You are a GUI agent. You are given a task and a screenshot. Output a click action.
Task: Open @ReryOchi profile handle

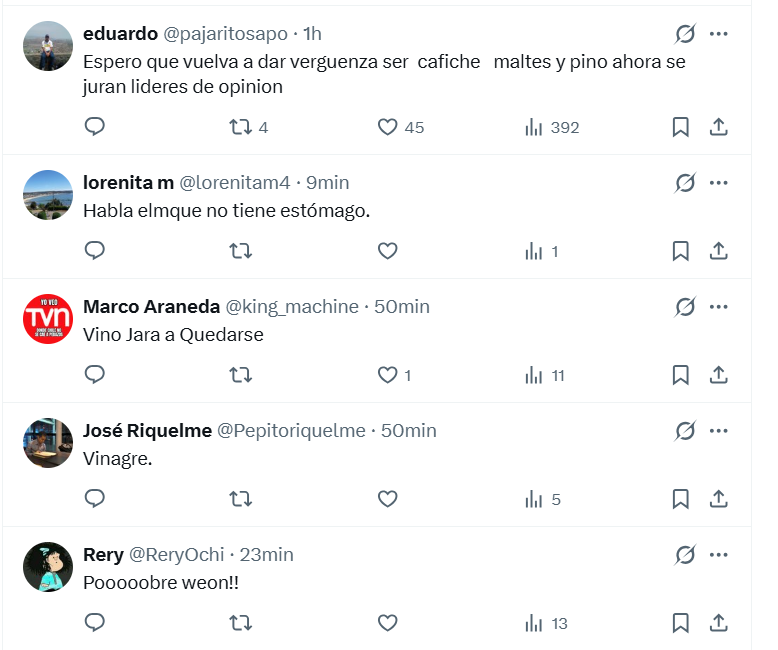pyautogui.click(x=179, y=555)
